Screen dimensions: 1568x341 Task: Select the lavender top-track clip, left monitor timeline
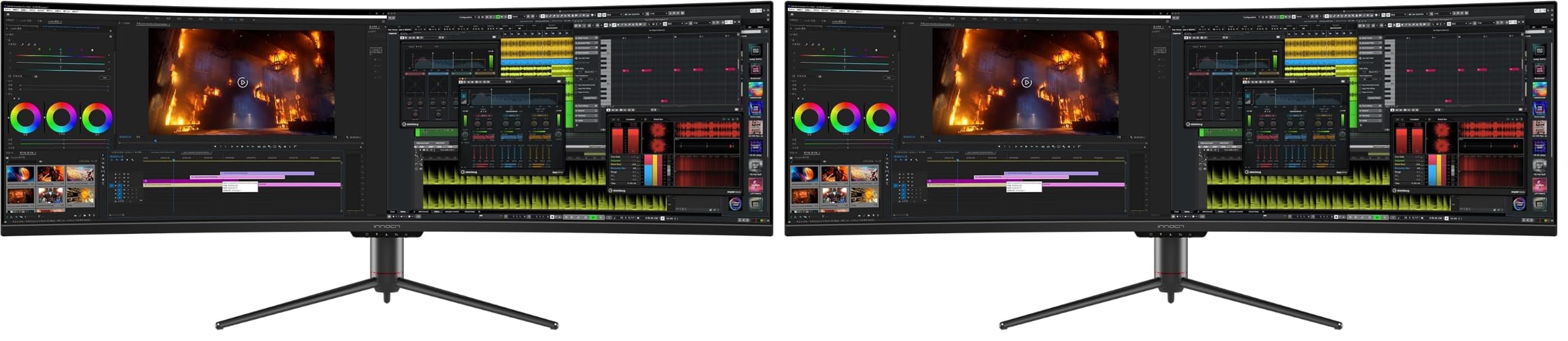pyautogui.click(x=267, y=173)
